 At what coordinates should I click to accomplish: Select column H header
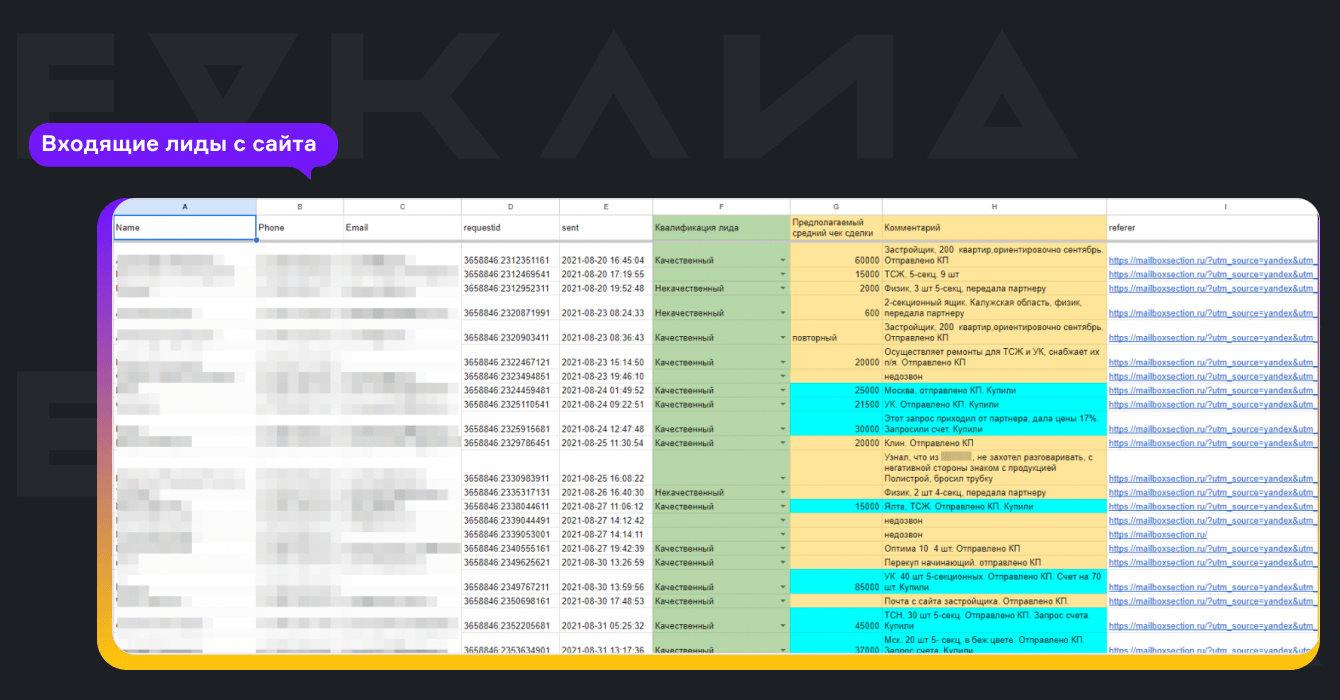994,207
